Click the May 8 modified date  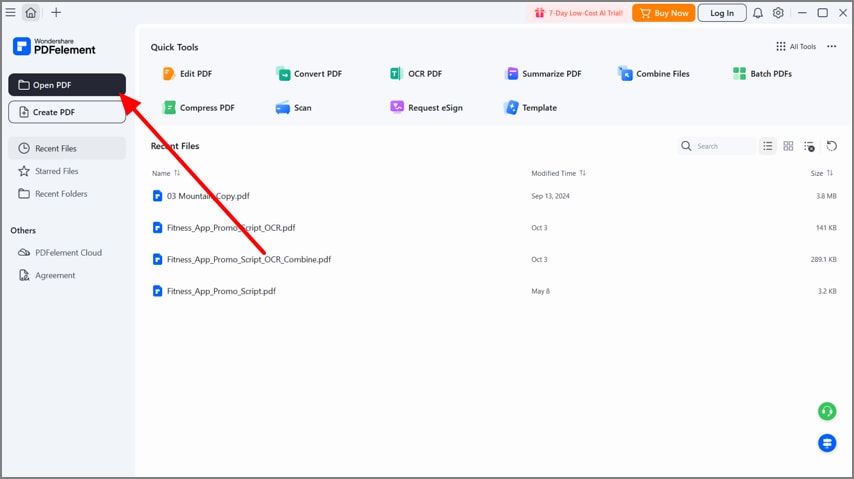[x=540, y=291]
